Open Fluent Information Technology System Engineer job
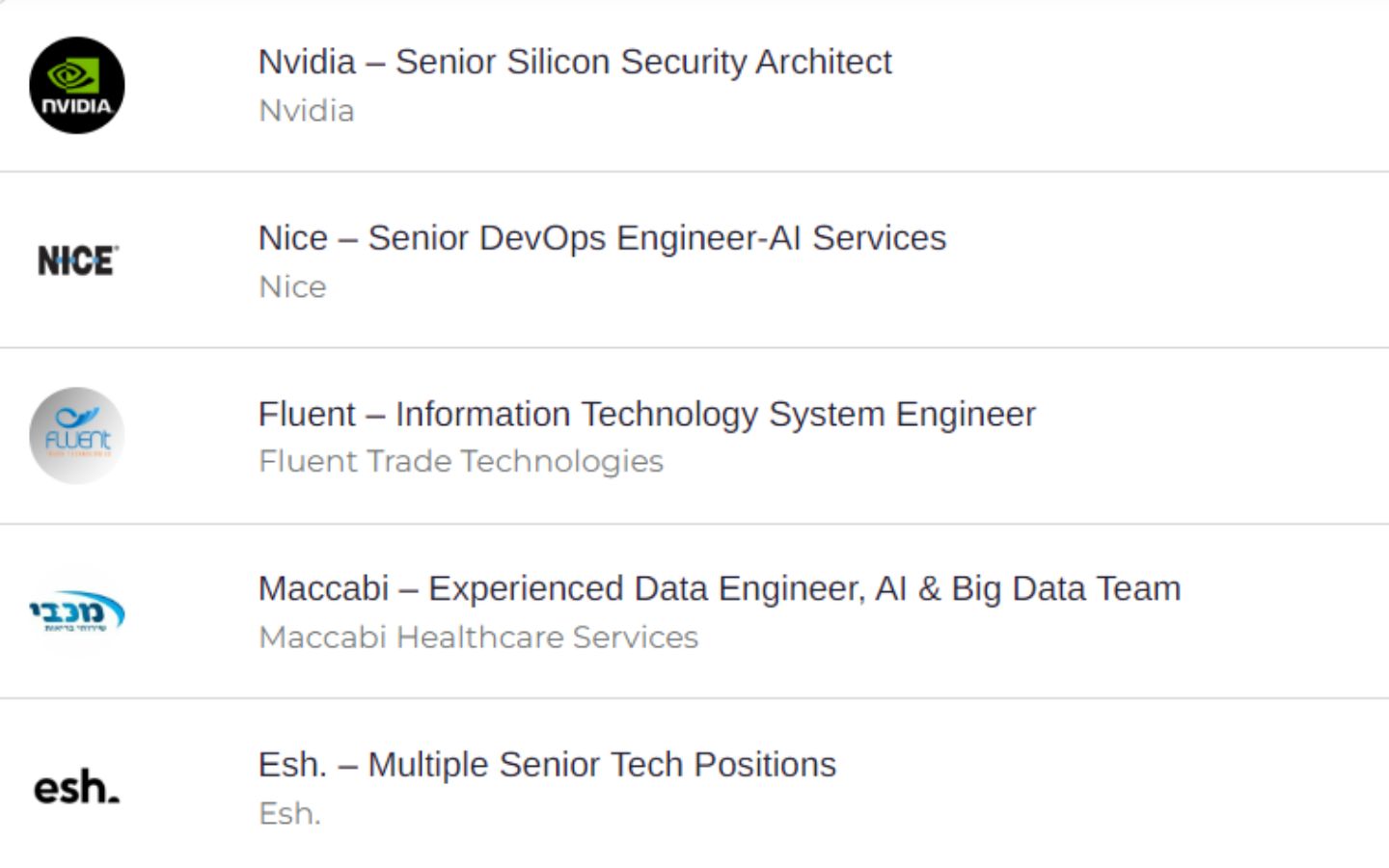The width and height of the screenshot is (1389, 868). tap(647, 414)
